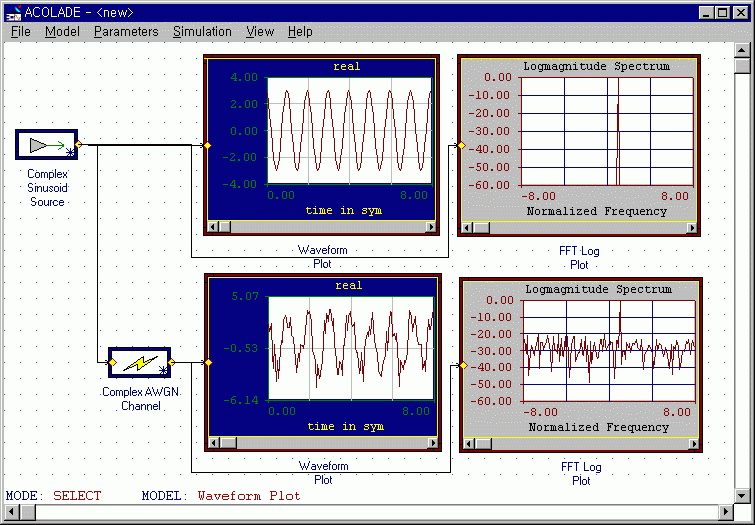Click the lower Waveform Plot input port
Viewport: 755px width, 525px height.
pyautogui.click(x=208, y=362)
